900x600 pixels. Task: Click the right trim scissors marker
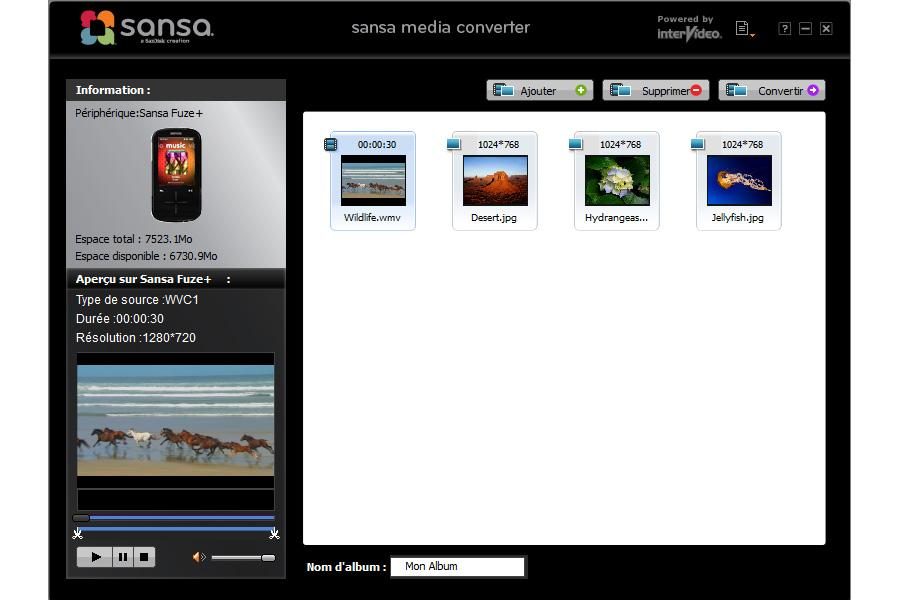point(274,533)
